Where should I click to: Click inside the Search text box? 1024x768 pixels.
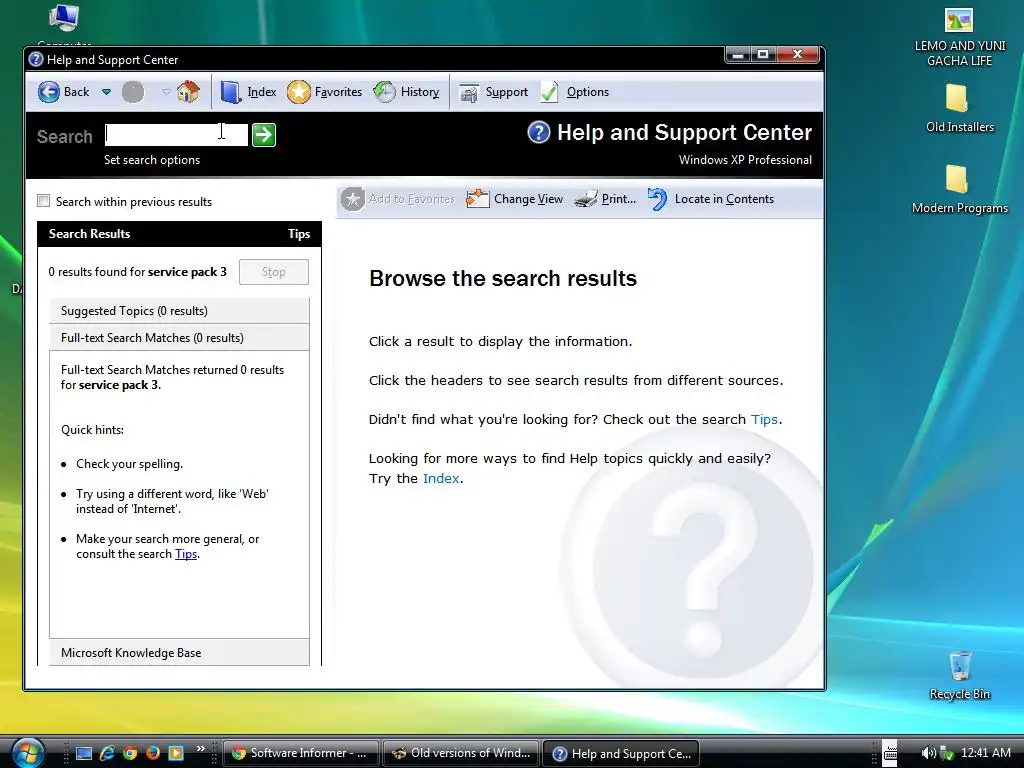tap(176, 135)
